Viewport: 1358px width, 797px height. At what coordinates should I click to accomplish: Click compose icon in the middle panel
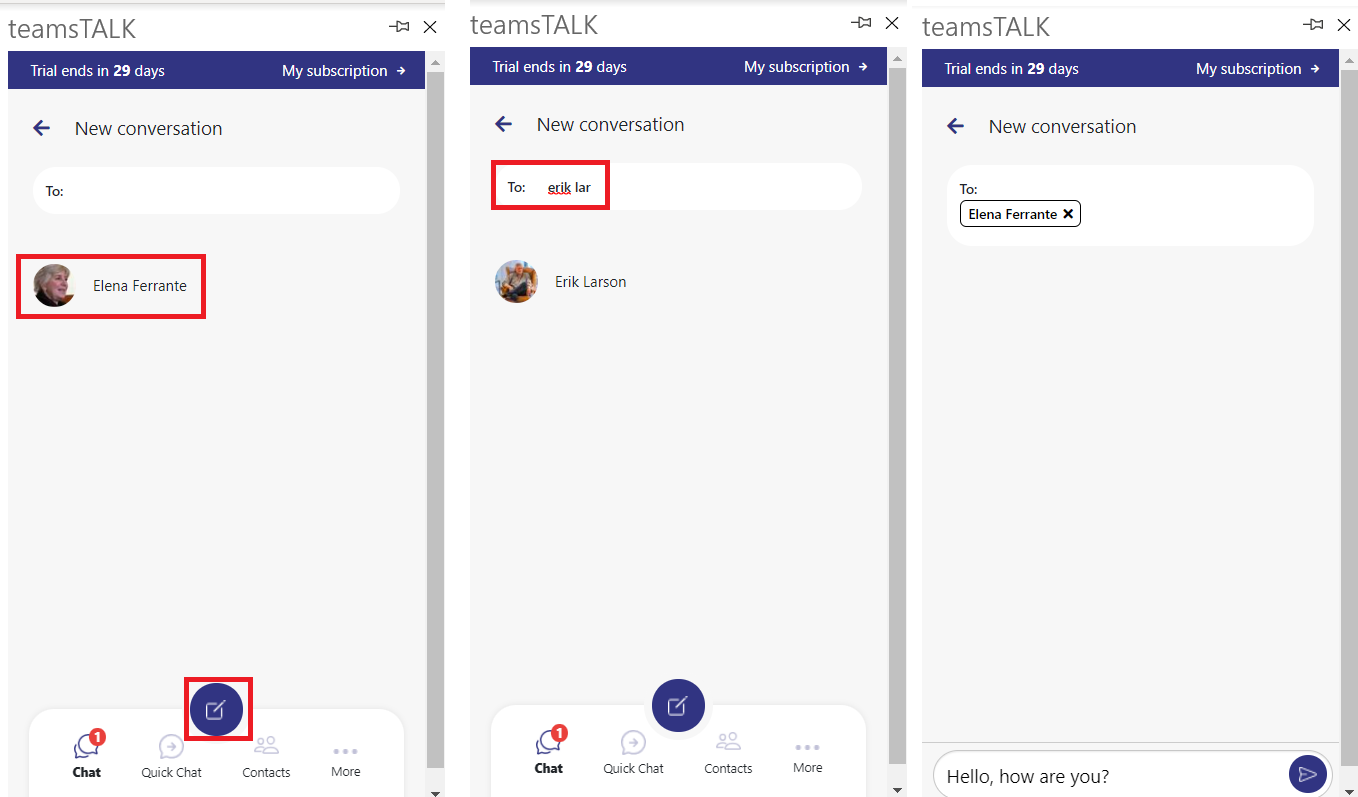click(x=678, y=706)
